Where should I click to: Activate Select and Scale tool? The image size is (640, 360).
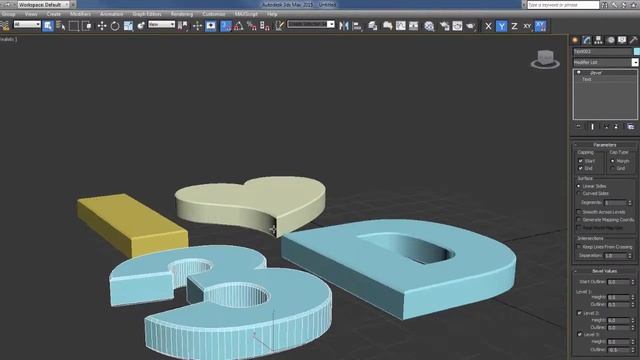coord(128,26)
